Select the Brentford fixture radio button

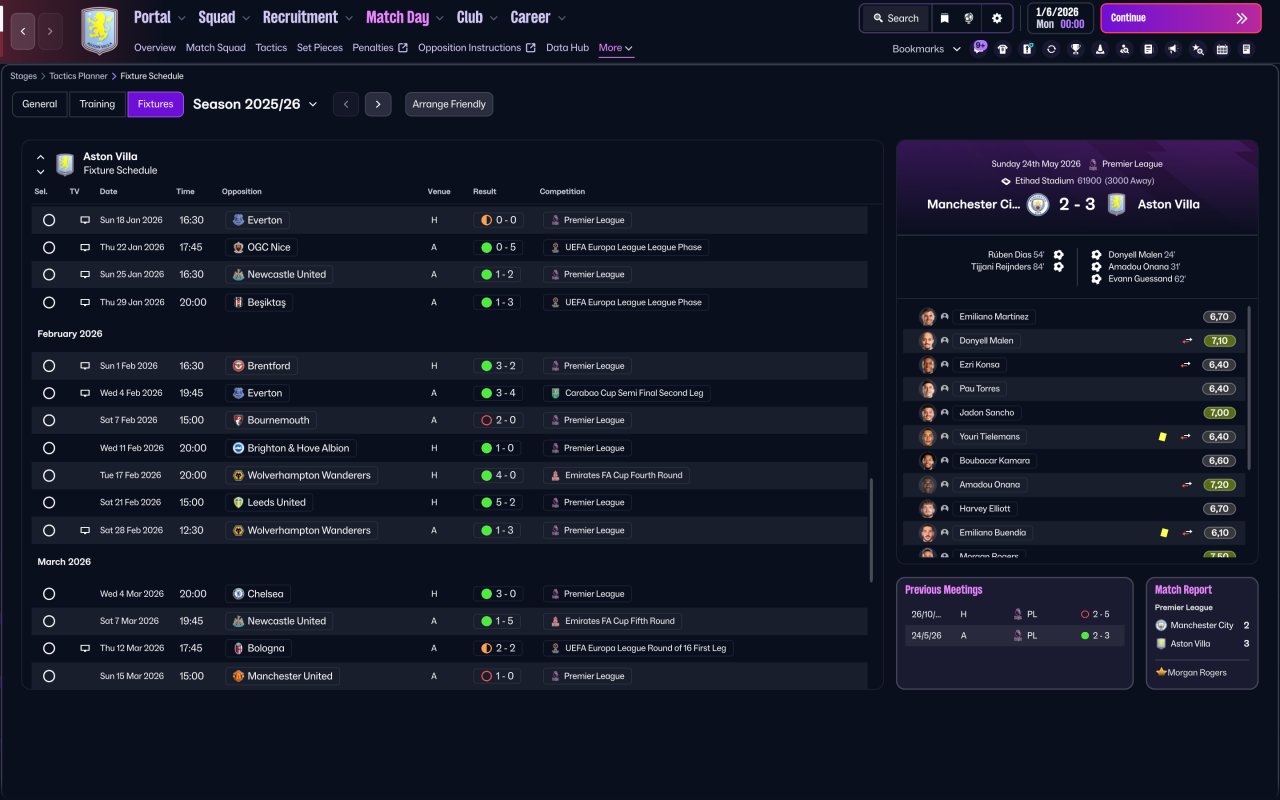[x=49, y=366]
